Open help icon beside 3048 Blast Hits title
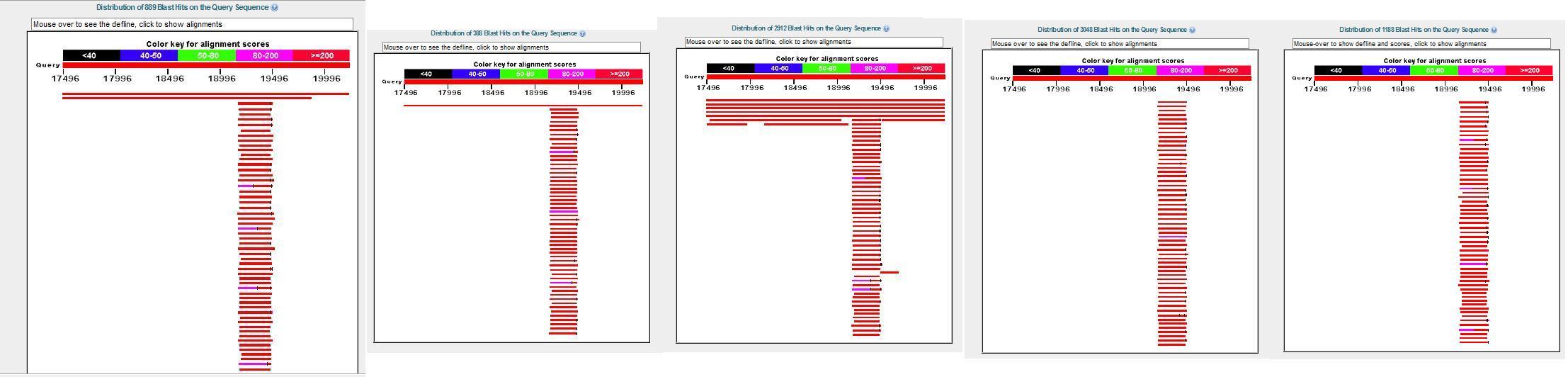1568x377 pixels. pyautogui.click(x=1193, y=30)
